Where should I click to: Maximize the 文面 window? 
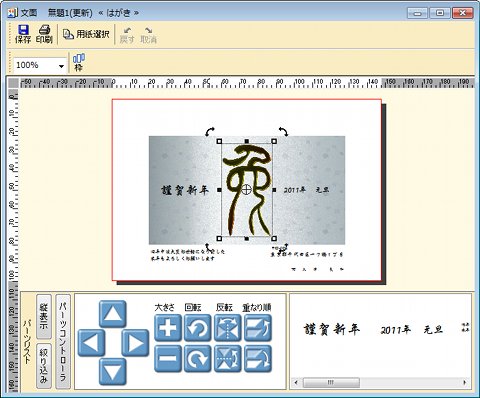(440, 13)
